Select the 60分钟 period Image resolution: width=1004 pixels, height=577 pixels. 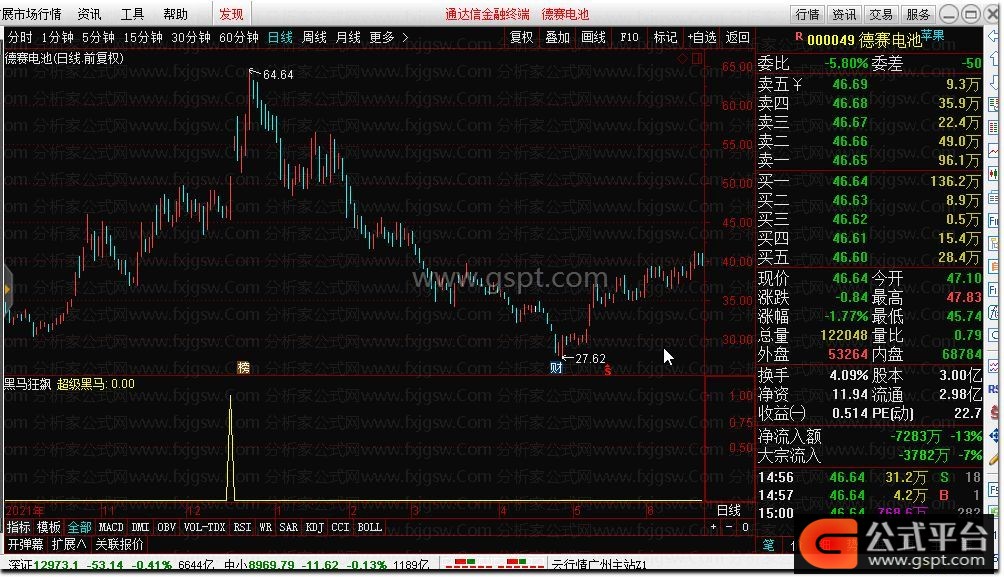(239, 38)
